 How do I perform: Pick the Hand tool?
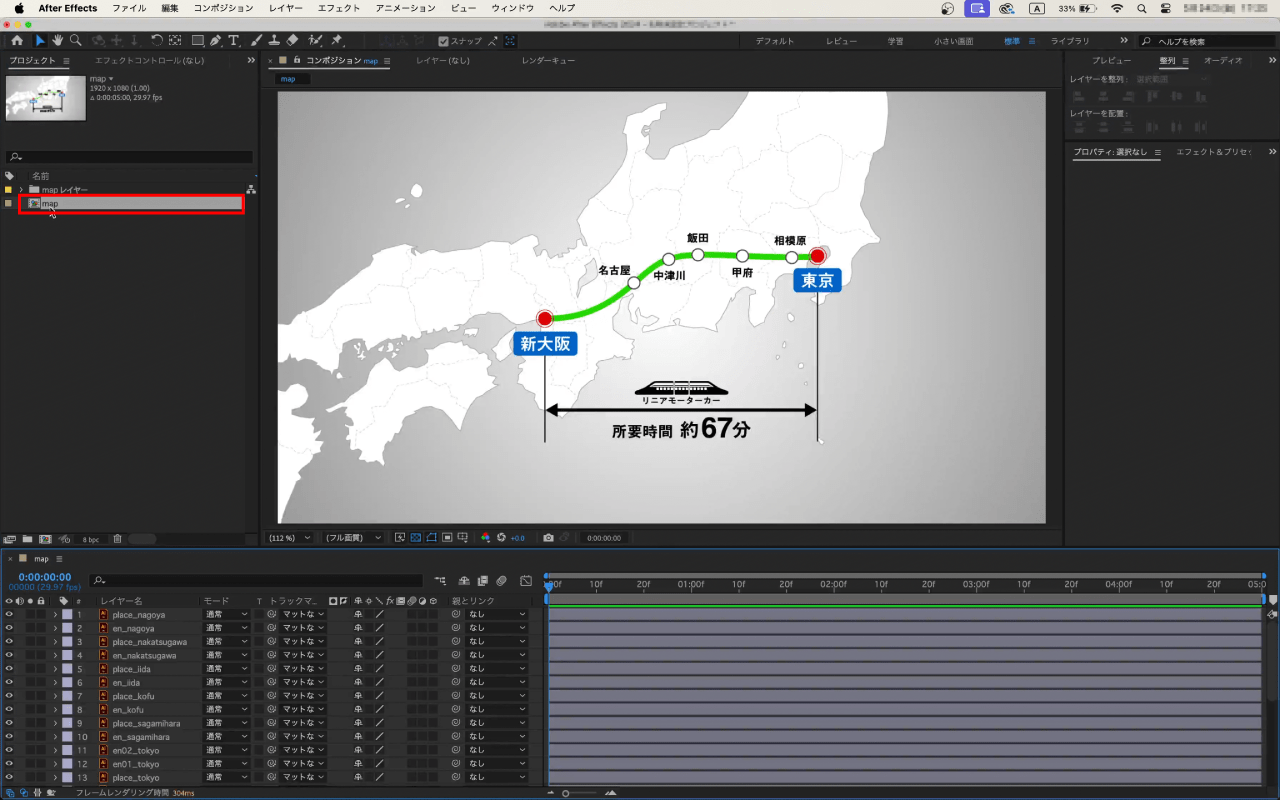[x=58, y=41]
